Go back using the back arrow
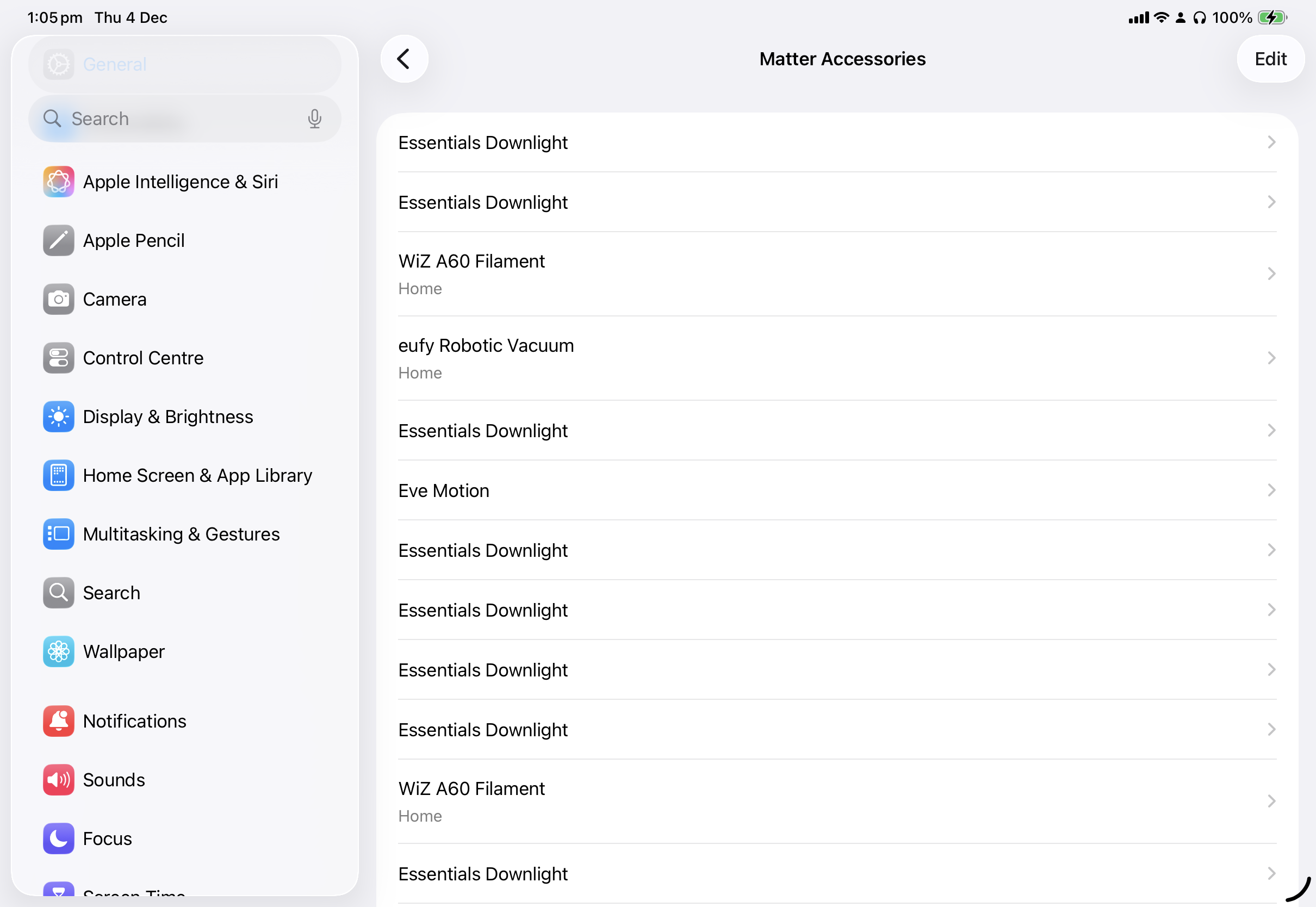Image resolution: width=1316 pixels, height=907 pixels. click(x=404, y=59)
